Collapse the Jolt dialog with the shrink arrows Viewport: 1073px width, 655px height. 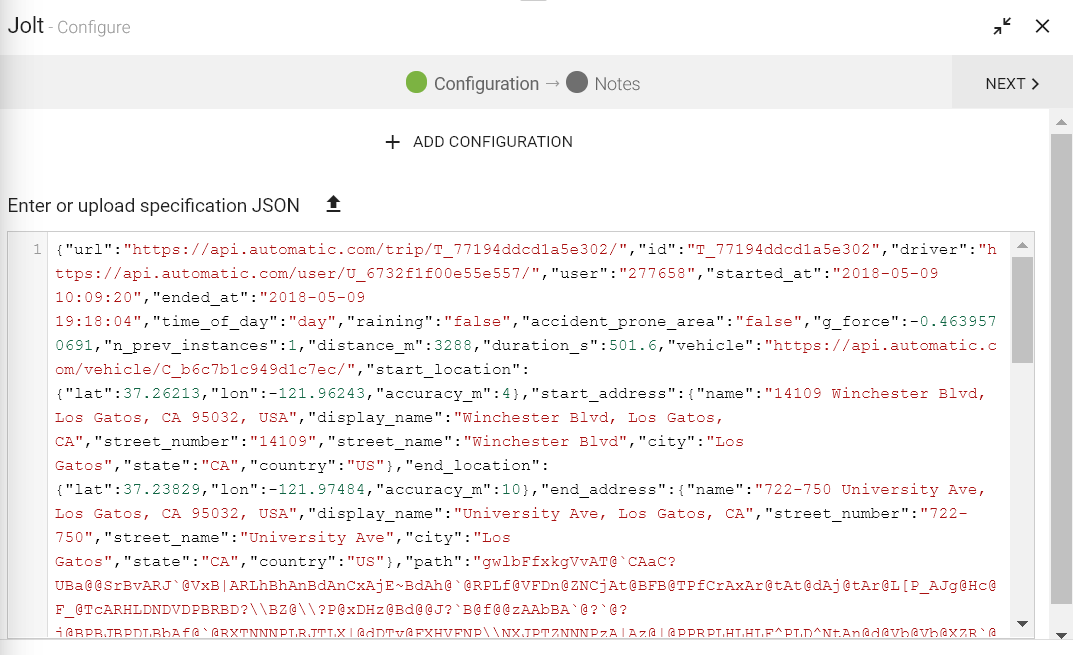[x=1002, y=26]
